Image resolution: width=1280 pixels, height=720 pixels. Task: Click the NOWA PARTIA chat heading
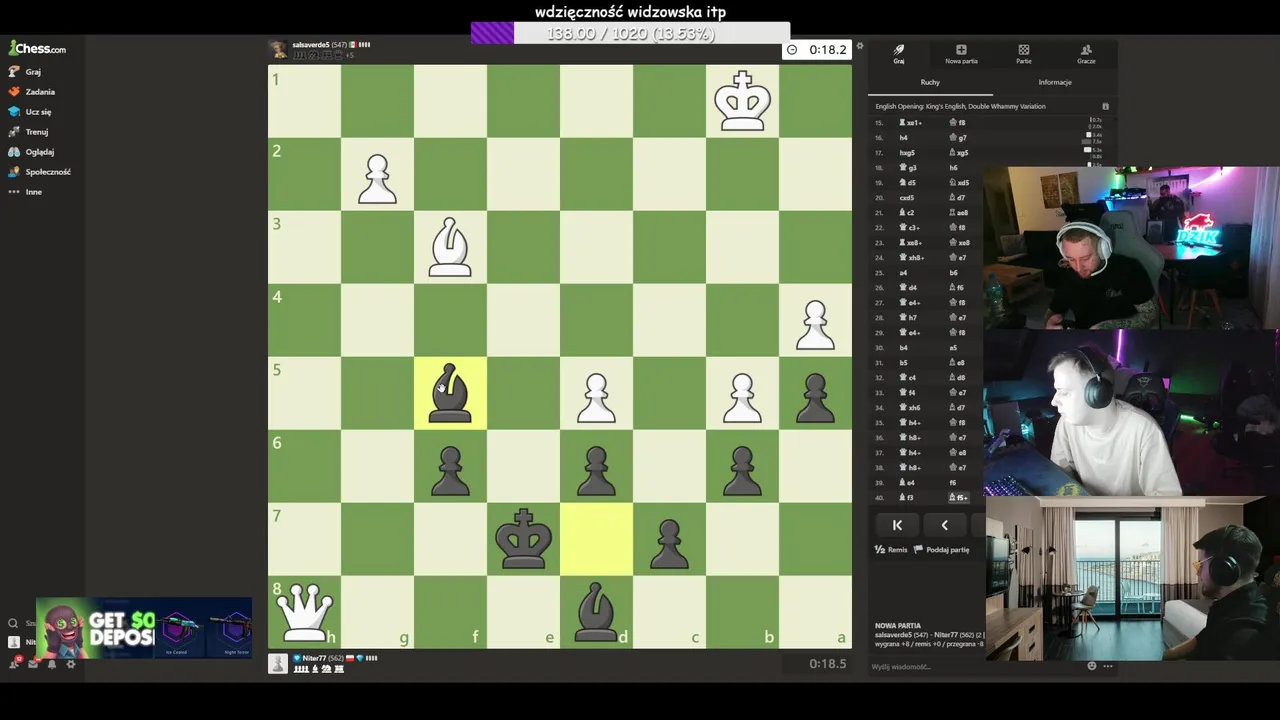[x=898, y=626]
